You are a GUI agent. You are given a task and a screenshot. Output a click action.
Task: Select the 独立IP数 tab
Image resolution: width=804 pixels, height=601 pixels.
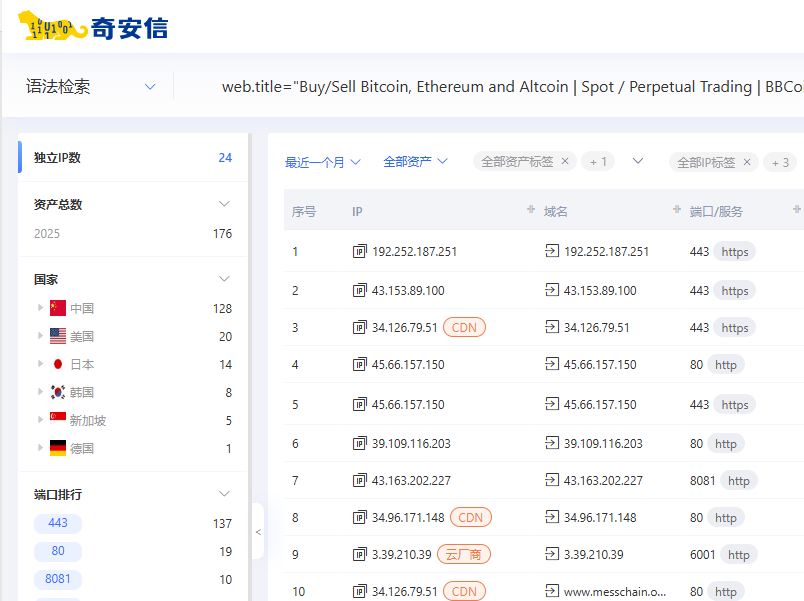click(133, 157)
